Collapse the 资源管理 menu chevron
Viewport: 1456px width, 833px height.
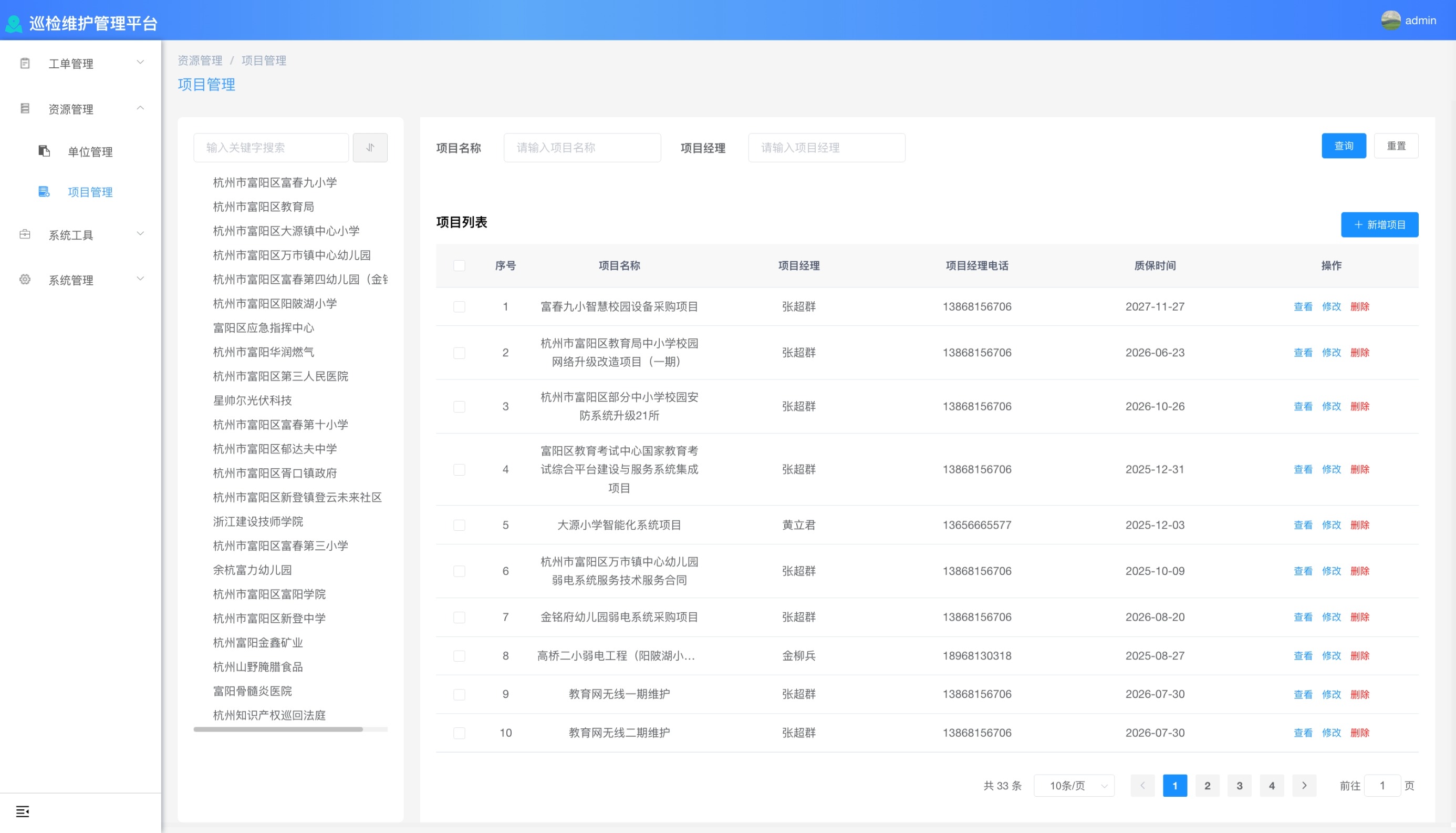coord(141,108)
